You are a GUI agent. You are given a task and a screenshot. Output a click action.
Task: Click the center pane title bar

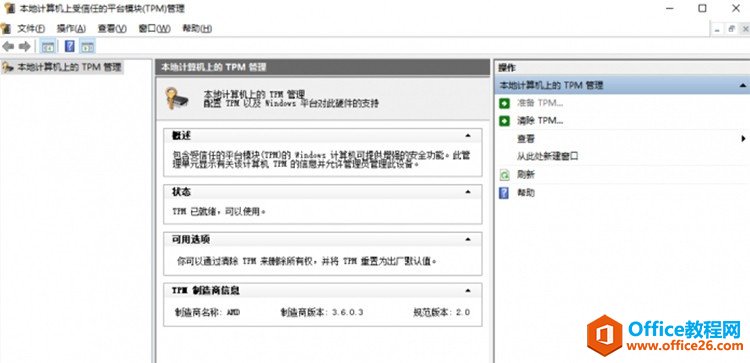click(x=323, y=67)
